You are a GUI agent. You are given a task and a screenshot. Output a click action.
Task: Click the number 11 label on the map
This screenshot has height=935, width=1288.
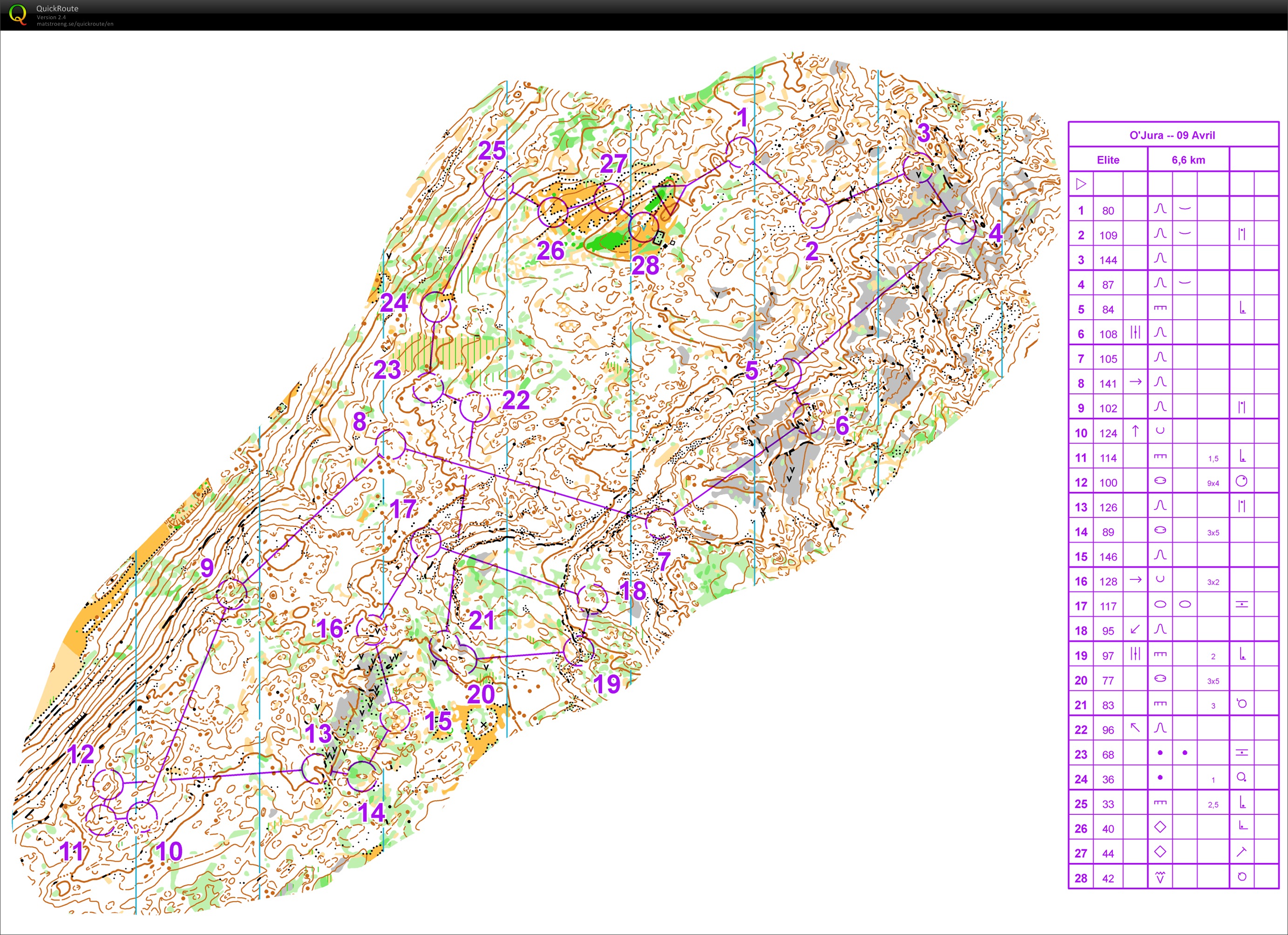tap(72, 852)
